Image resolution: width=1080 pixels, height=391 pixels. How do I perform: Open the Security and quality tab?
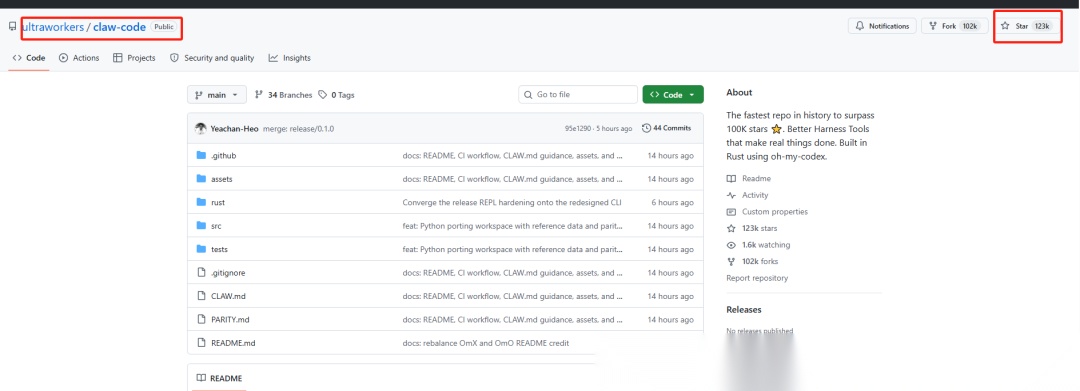tap(212, 58)
